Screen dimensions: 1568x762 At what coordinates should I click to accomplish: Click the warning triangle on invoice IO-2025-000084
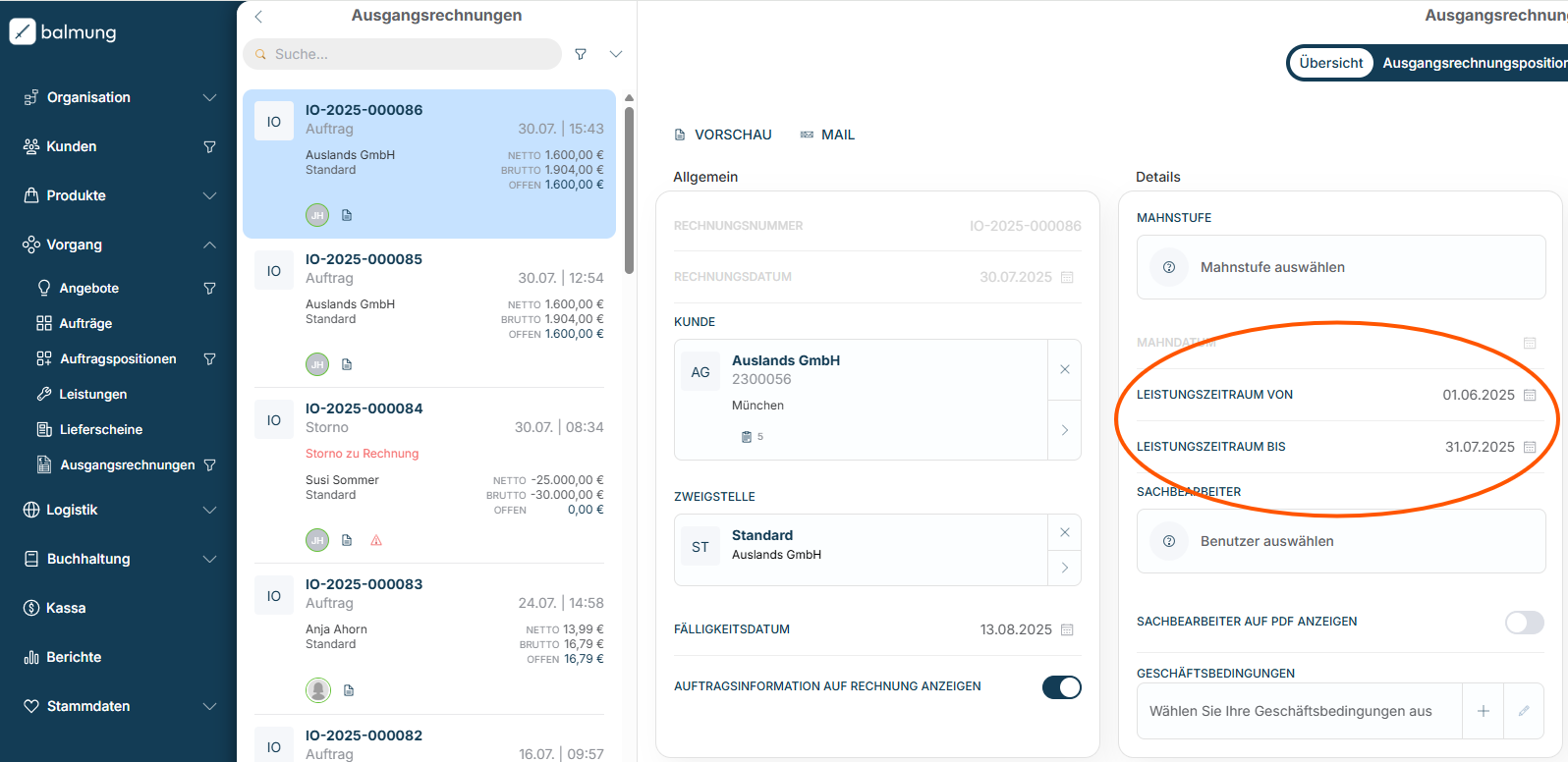[376, 540]
